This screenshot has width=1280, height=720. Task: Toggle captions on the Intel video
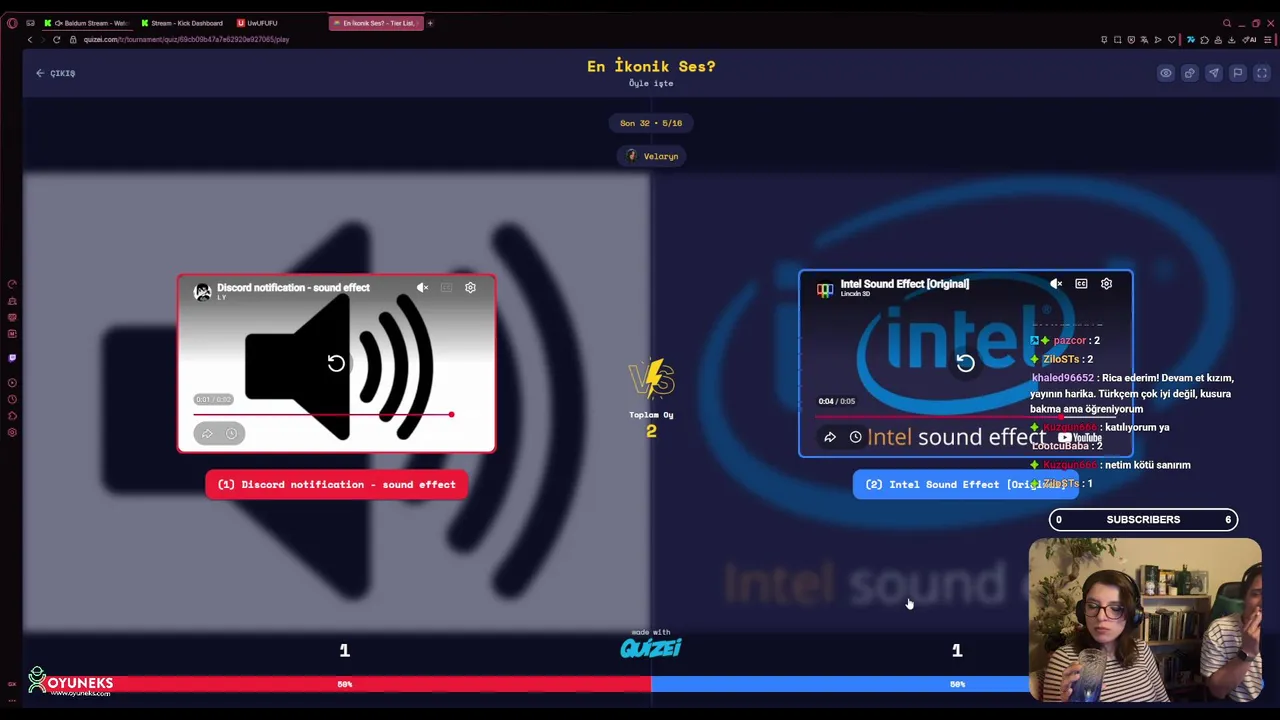coord(1081,284)
